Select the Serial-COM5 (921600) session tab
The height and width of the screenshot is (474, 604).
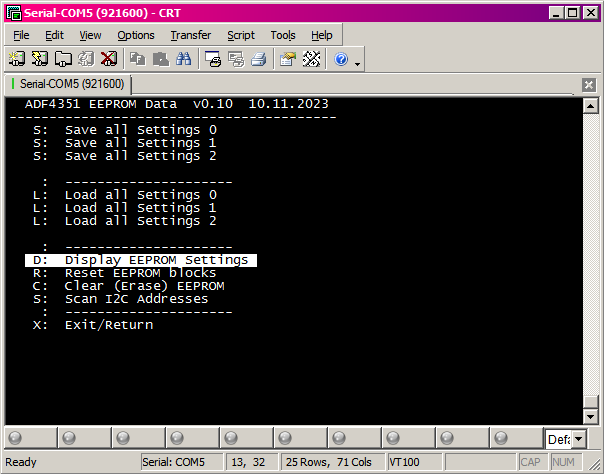tap(68, 84)
